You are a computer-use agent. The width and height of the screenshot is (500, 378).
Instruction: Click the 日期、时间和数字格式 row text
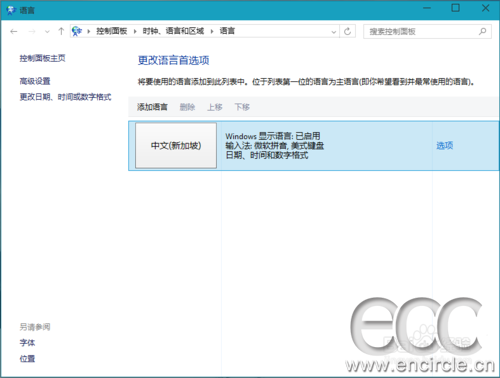pyautogui.click(x=267, y=155)
